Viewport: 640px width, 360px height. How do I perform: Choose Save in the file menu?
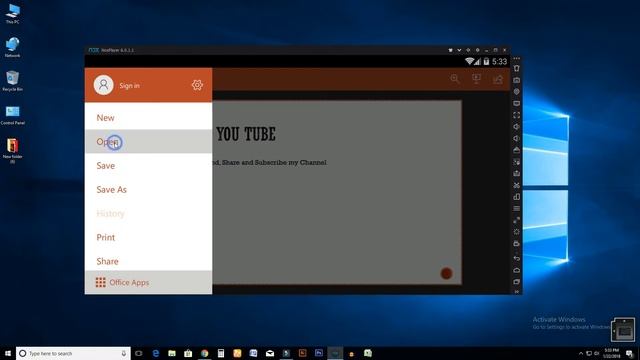[x=149, y=165]
